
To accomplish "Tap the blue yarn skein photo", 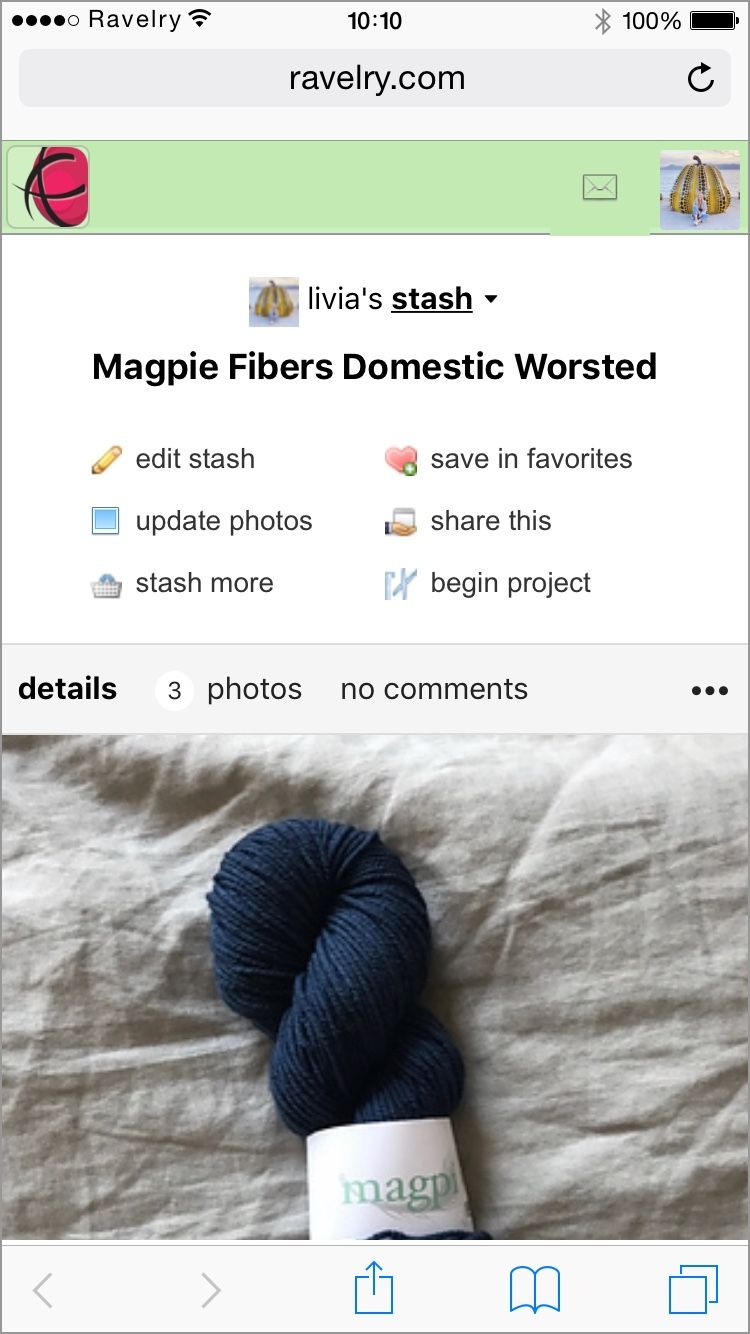I will tap(375, 988).
